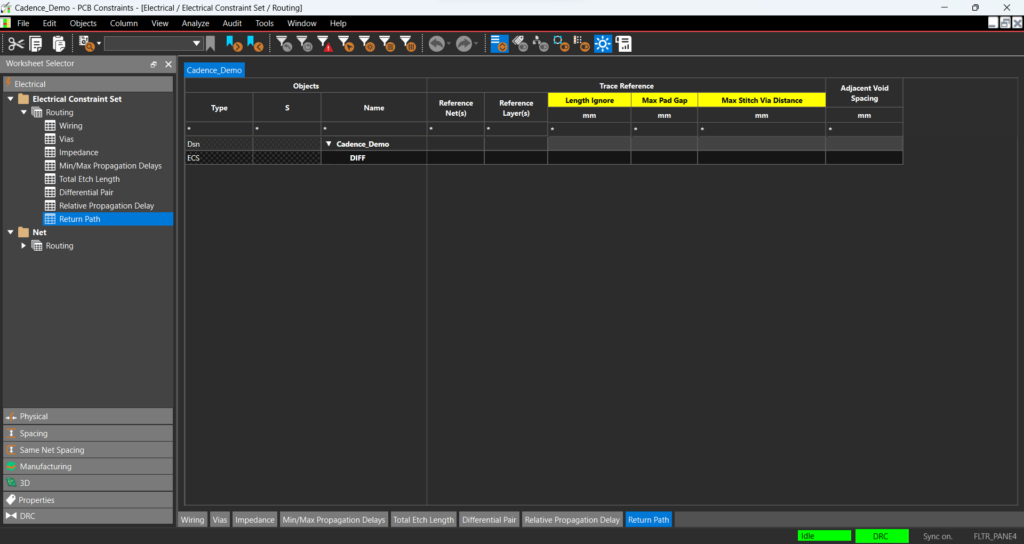Open the Tools menu
Screen dimensions: 1024x544
264,23
